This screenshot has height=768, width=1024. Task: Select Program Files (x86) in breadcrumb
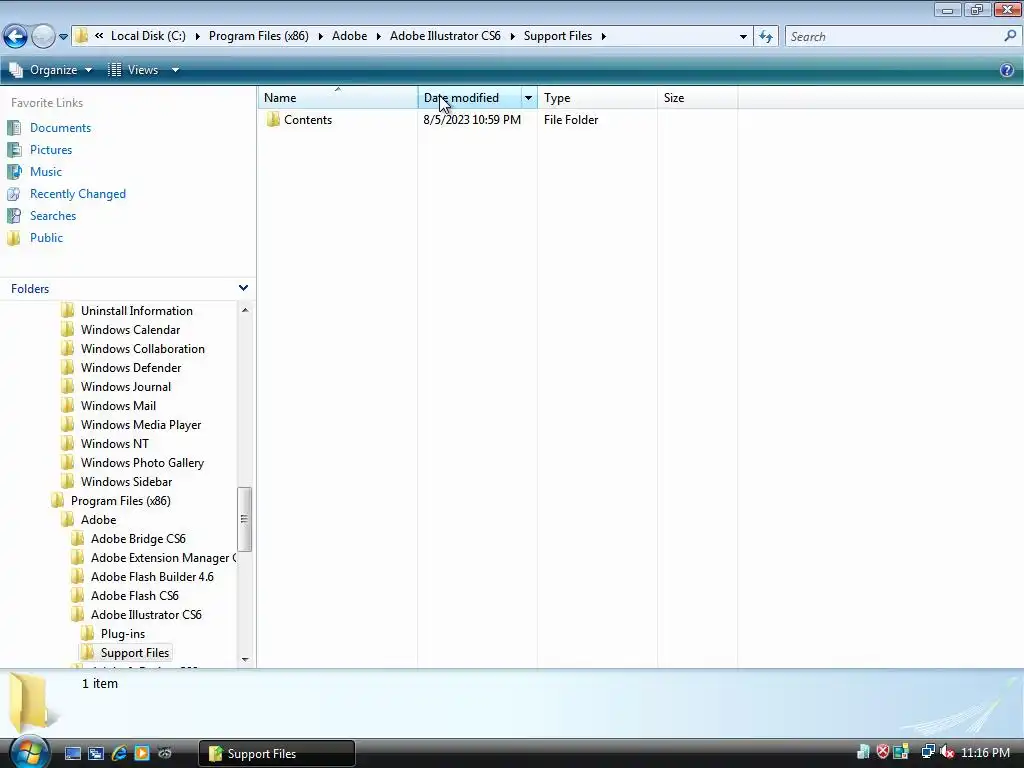click(259, 36)
